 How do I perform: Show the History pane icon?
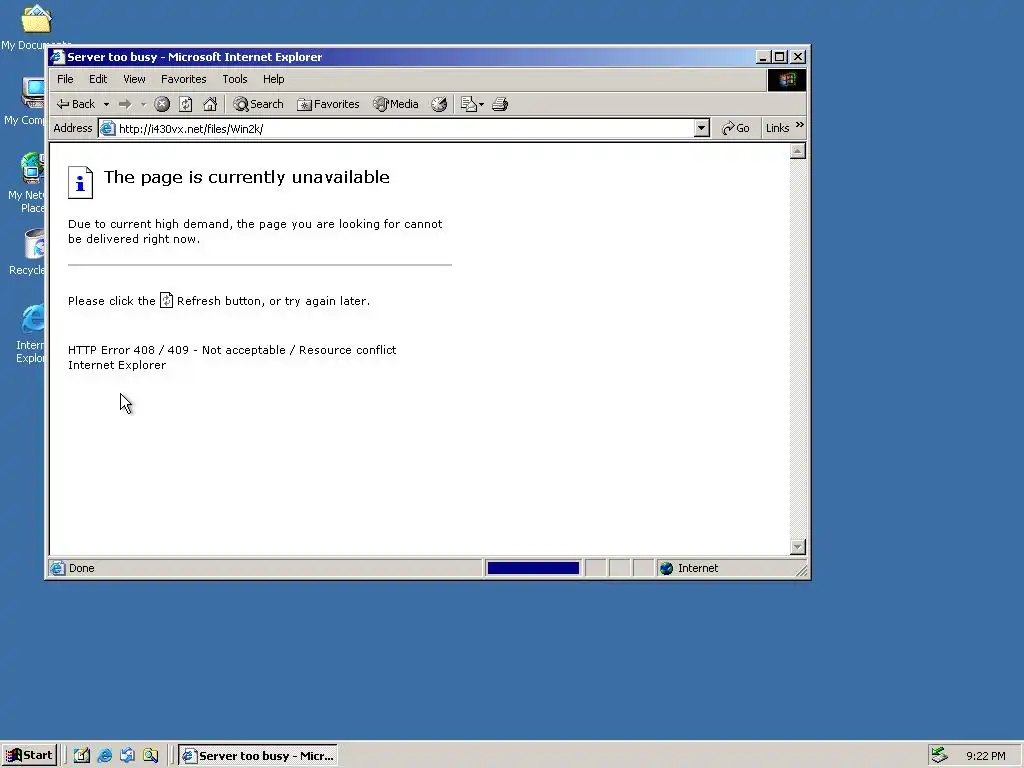(x=439, y=104)
